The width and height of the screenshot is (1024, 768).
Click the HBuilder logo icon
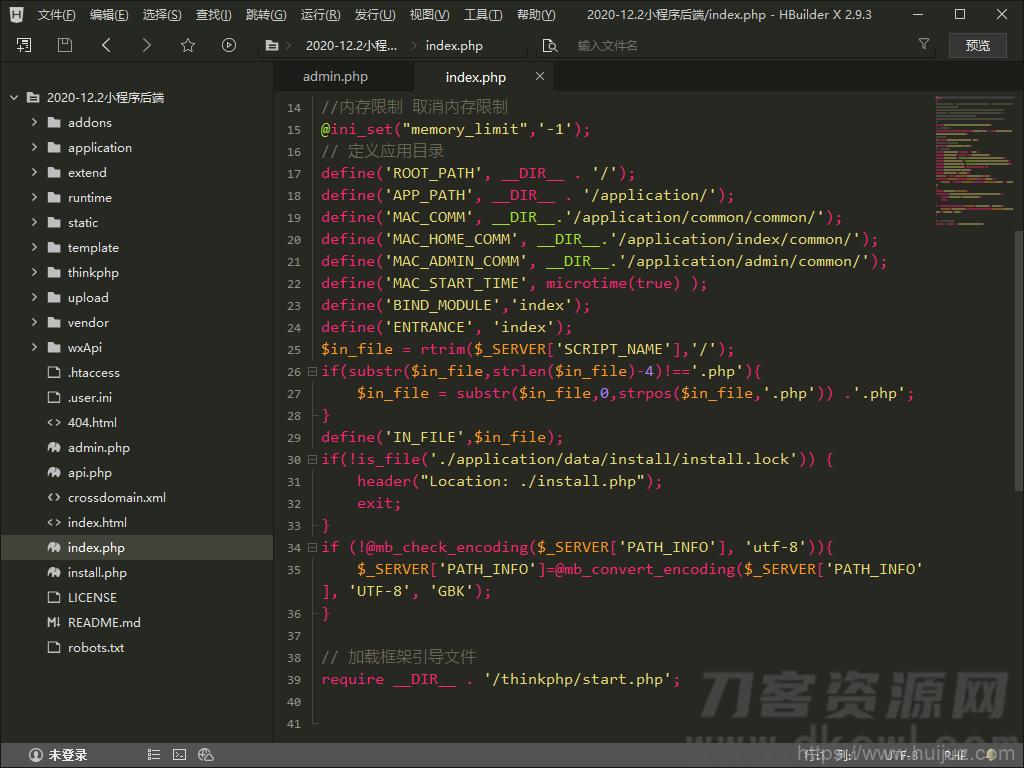(16, 14)
